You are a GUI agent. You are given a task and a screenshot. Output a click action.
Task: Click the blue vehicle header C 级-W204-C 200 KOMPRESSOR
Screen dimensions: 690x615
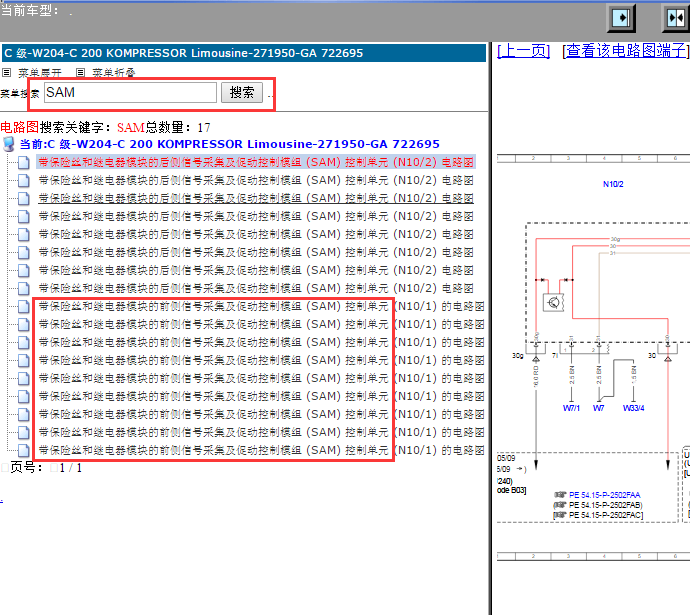244,53
